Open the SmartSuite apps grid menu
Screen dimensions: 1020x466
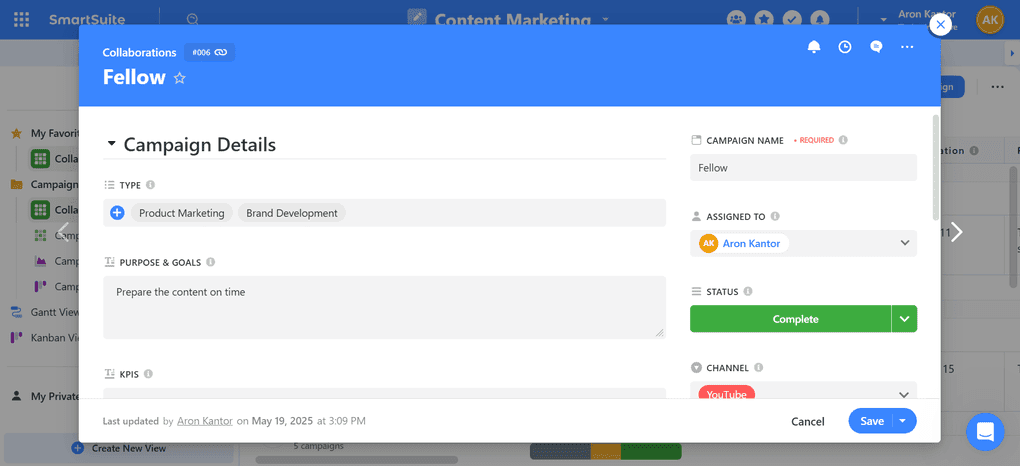pyautogui.click(x=21, y=20)
